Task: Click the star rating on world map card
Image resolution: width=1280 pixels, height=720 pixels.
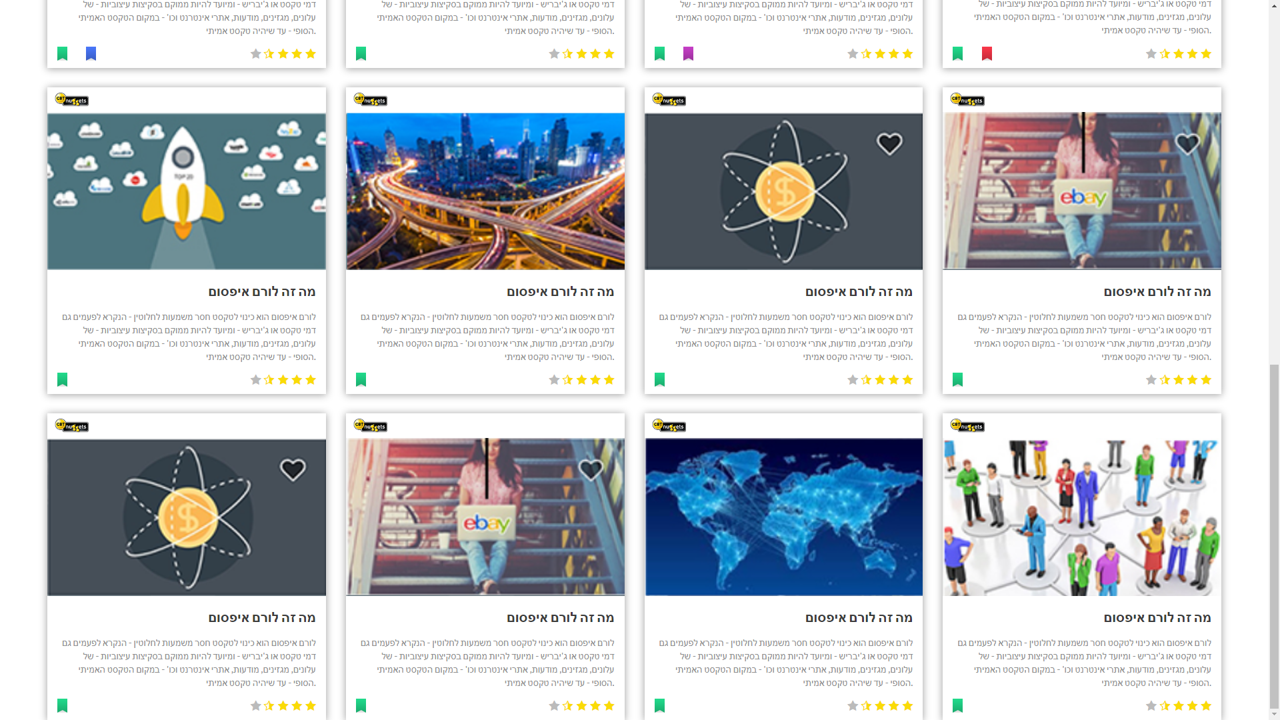Action: (880, 706)
